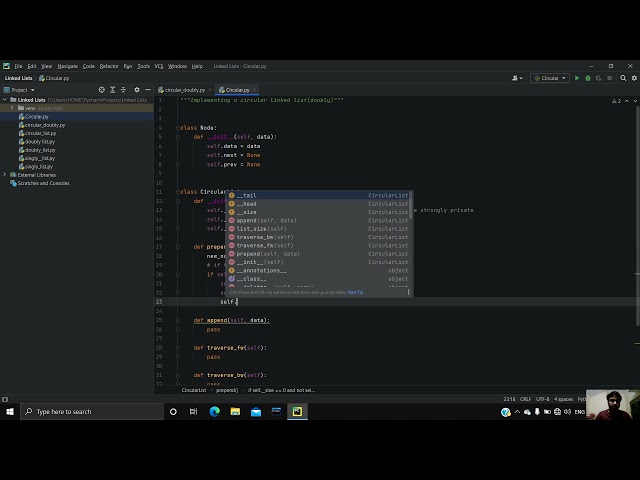Choose __size from completion popup
The image size is (640, 480).
tap(319, 212)
